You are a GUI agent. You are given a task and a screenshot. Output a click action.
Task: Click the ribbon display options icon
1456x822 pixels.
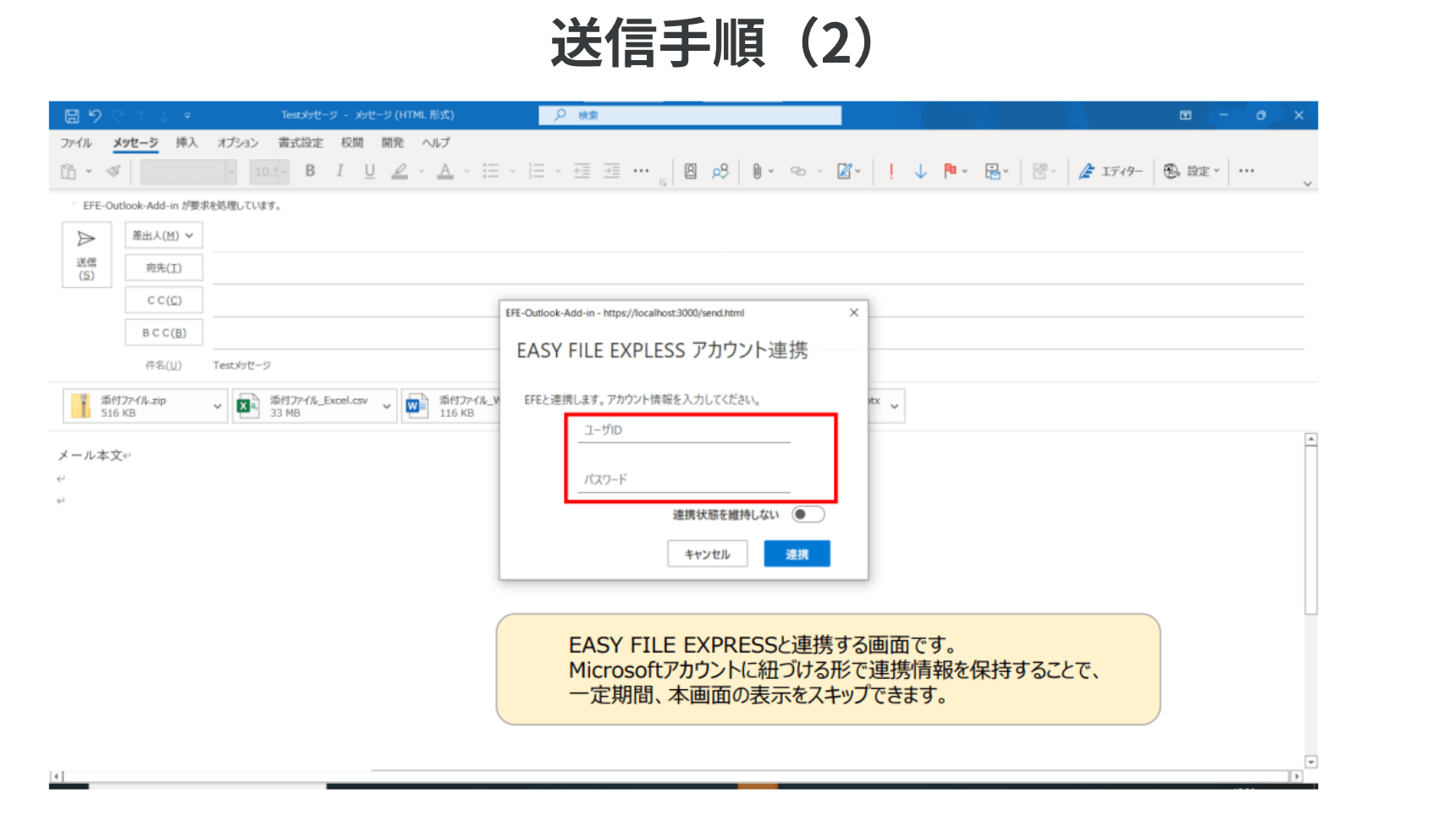coord(1185,115)
